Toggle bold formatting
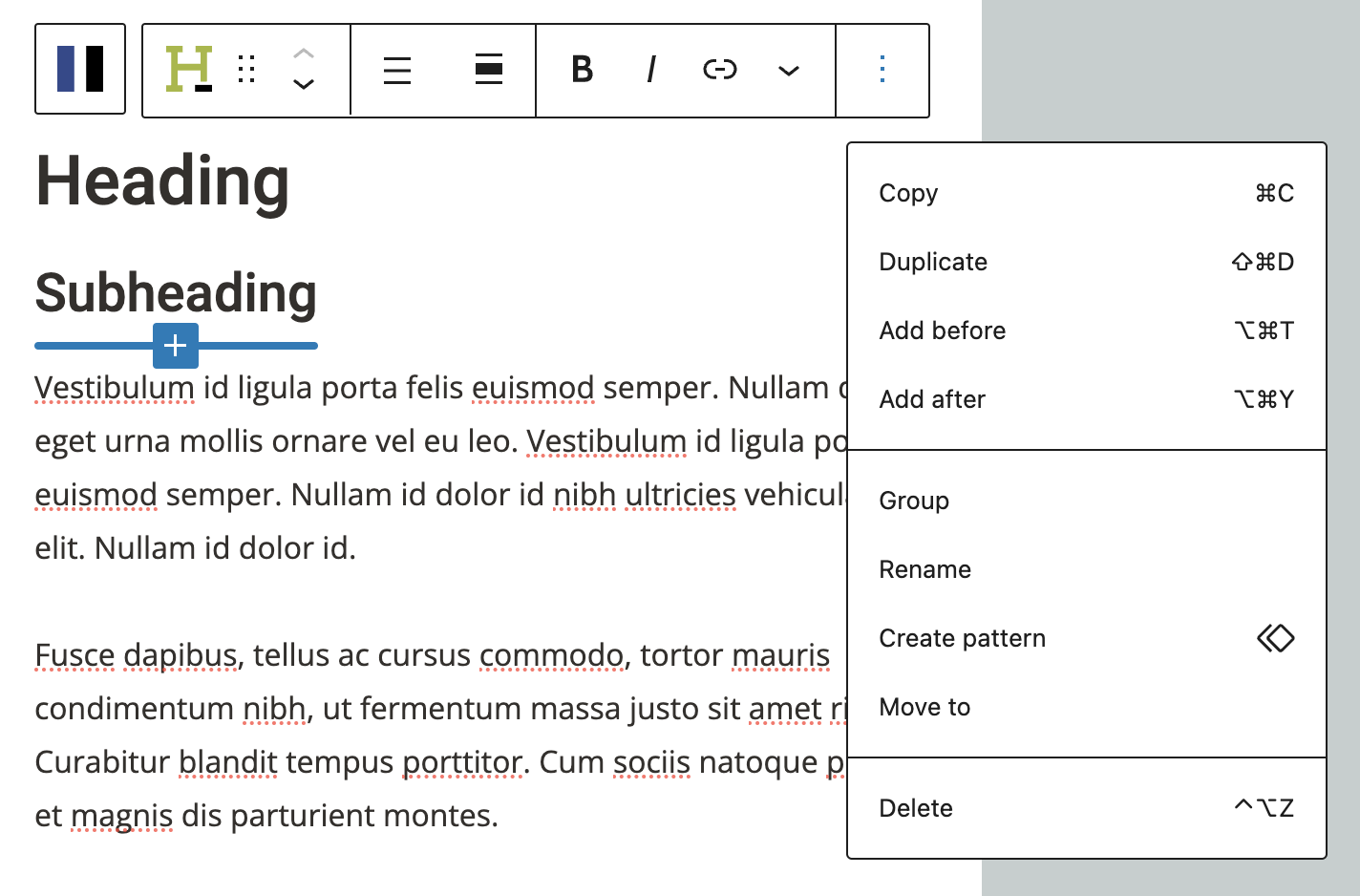1360x896 pixels. point(582,70)
